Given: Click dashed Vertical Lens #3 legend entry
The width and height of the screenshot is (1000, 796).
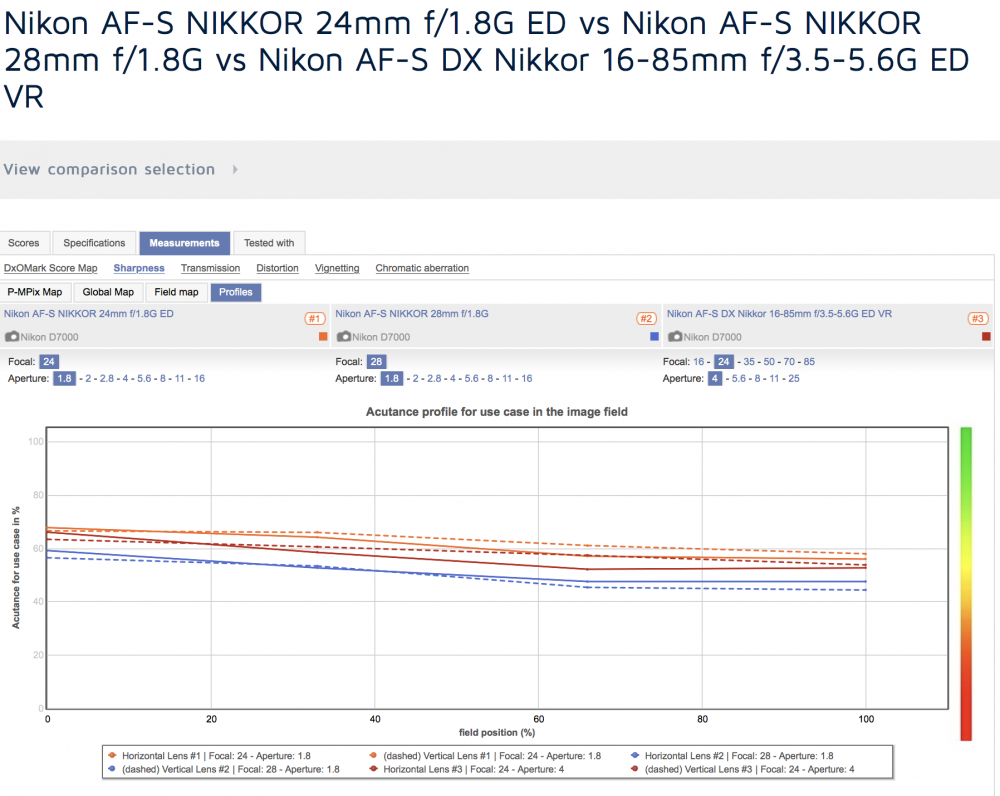Looking at the screenshot, I should click(x=742, y=769).
